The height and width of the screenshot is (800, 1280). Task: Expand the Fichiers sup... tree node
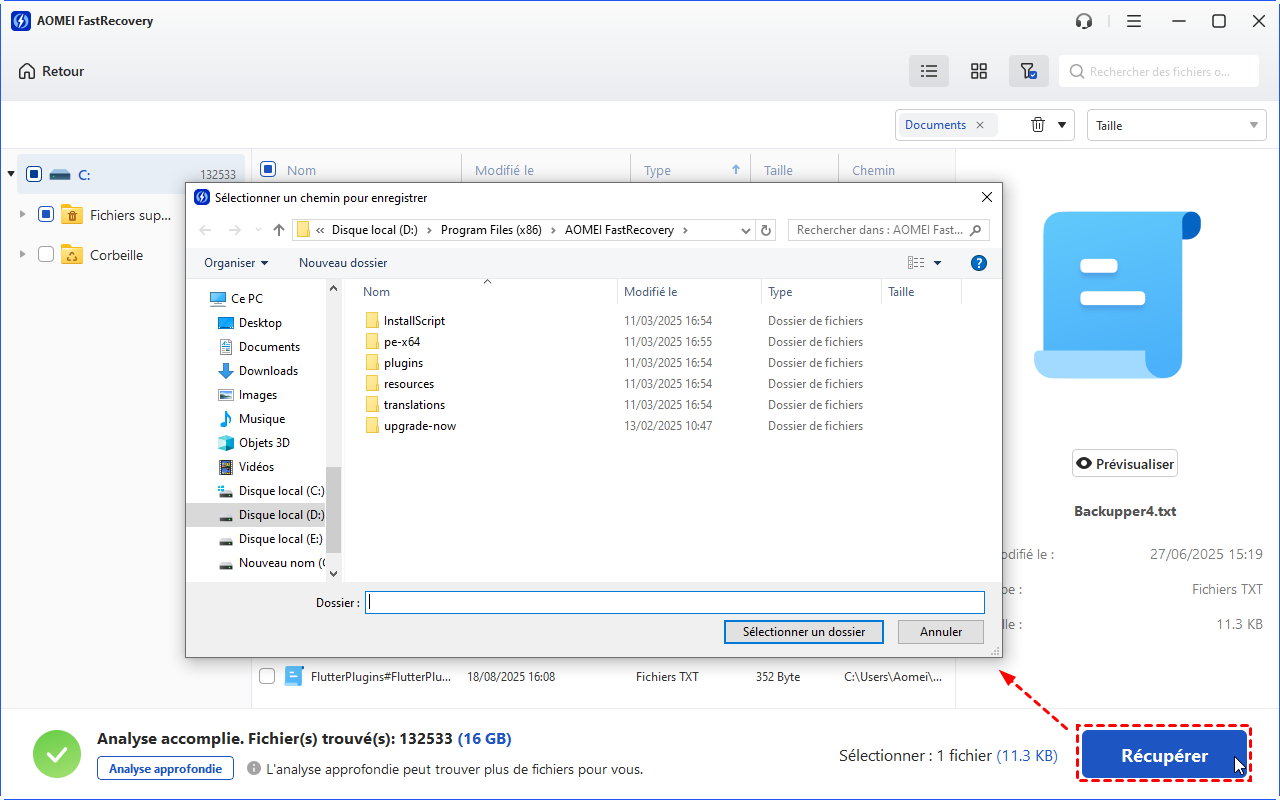click(22, 214)
